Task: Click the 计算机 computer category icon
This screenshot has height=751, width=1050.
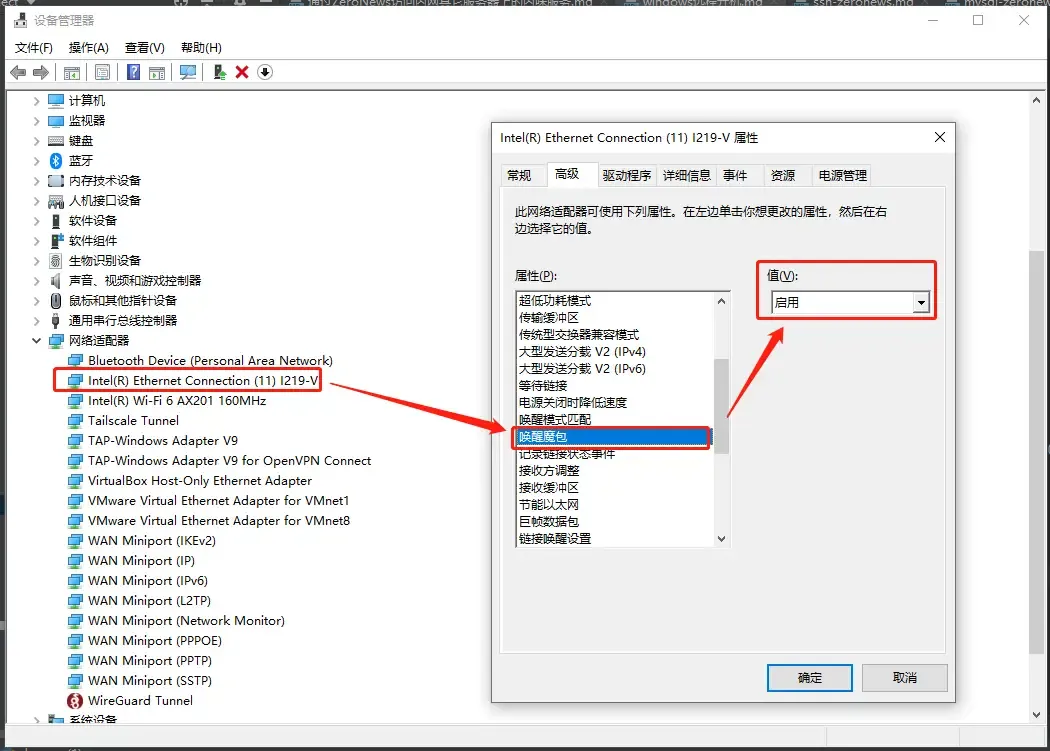Action: (56, 100)
